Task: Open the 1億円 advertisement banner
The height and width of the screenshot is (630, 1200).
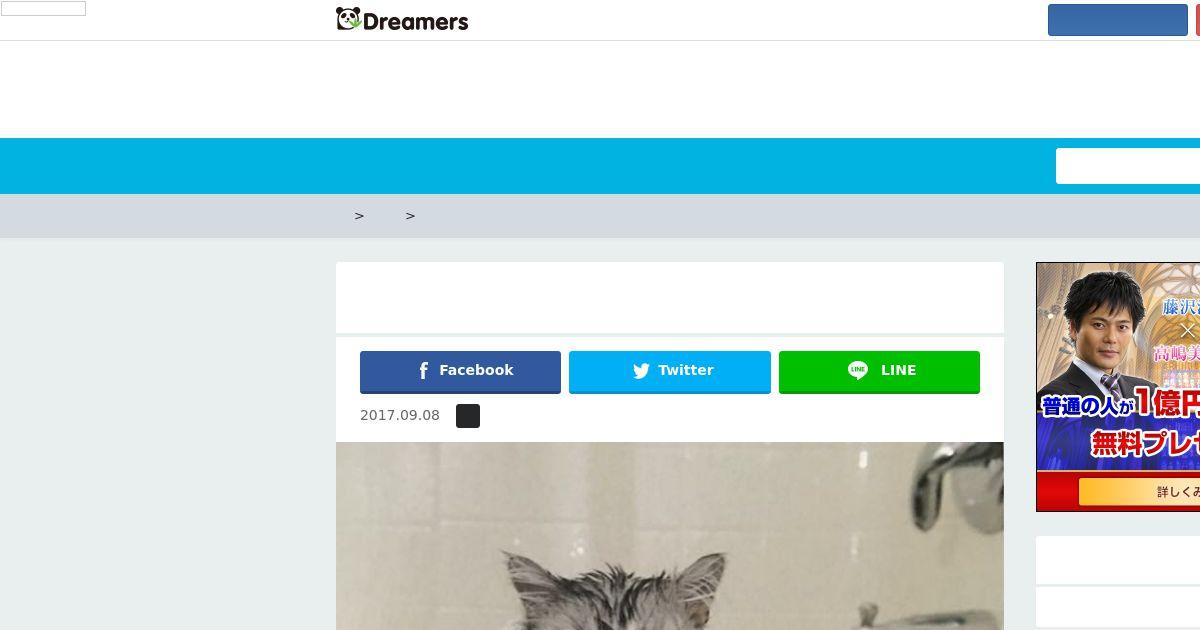Action: [x=1118, y=387]
